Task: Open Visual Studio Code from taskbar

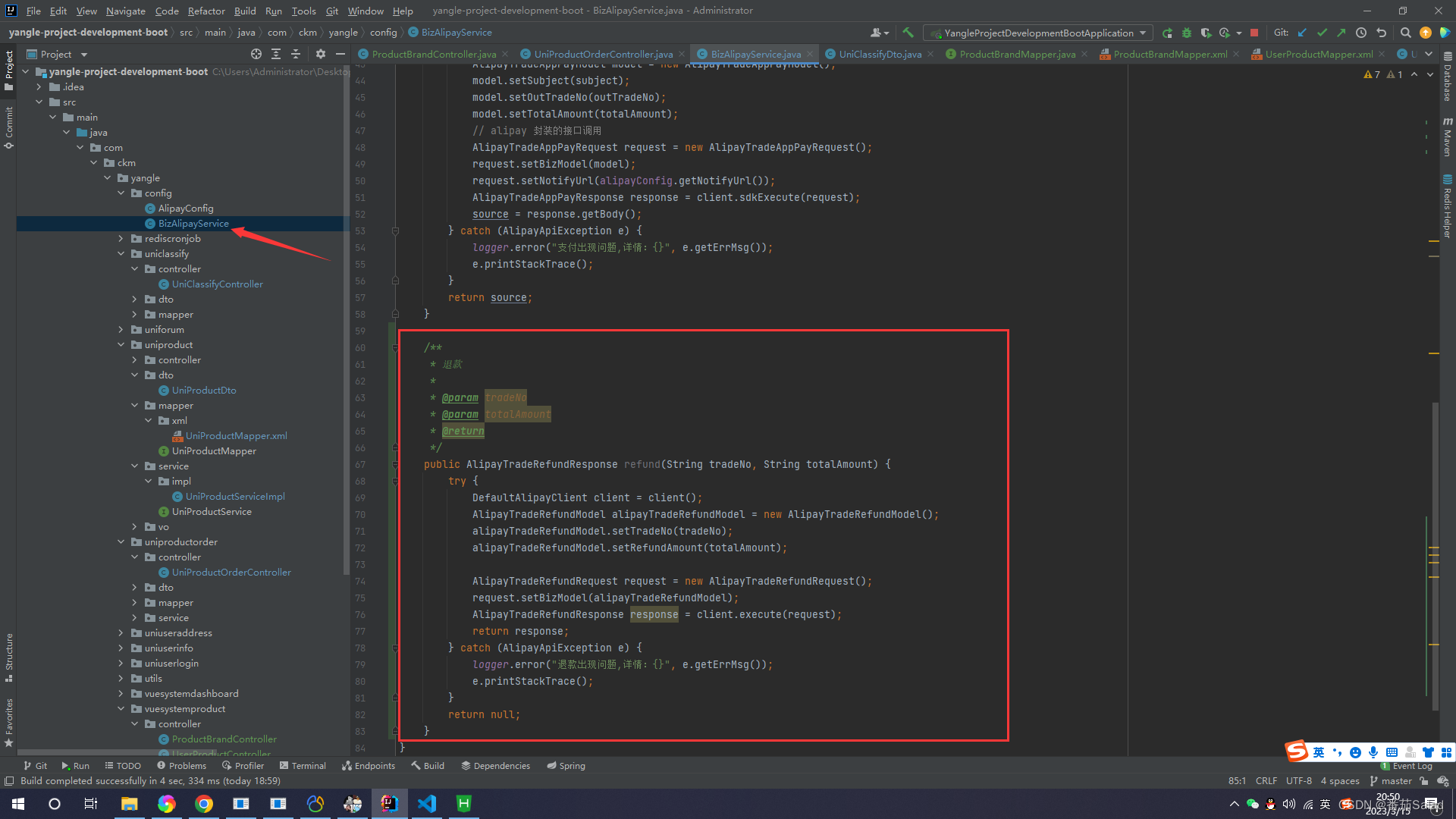Action: (427, 803)
